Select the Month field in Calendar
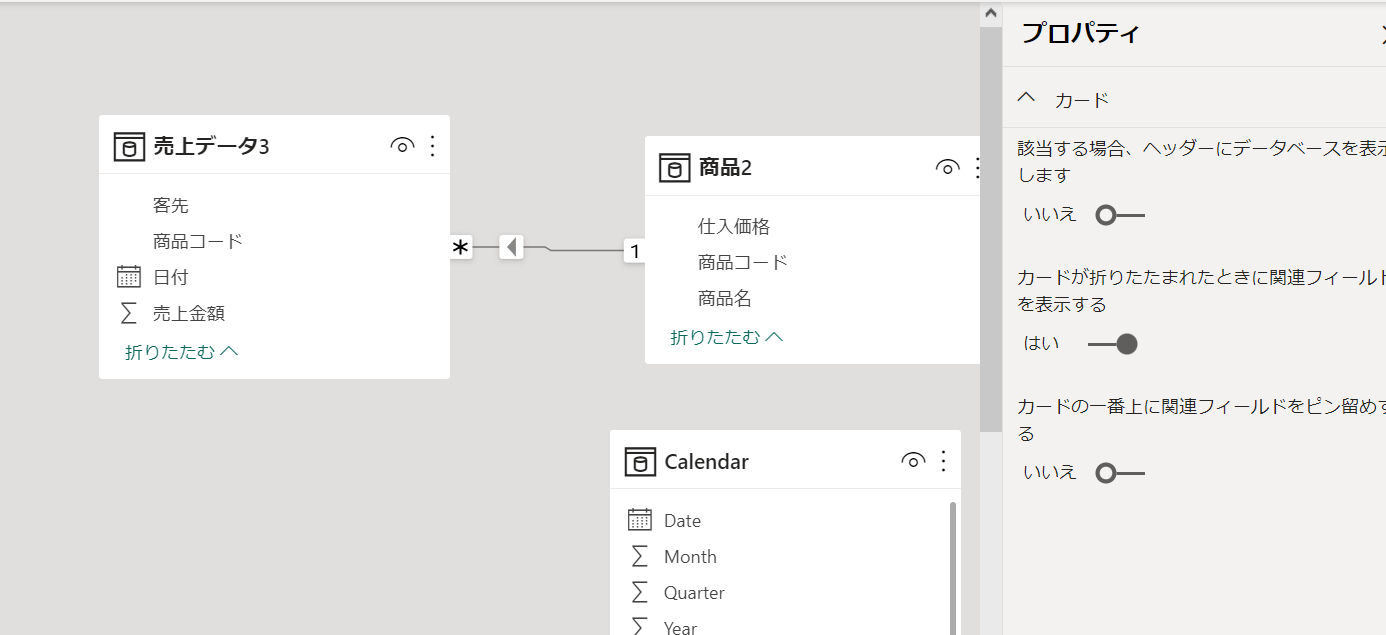The width and height of the screenshot is (1386, 635). click(690, 557)
